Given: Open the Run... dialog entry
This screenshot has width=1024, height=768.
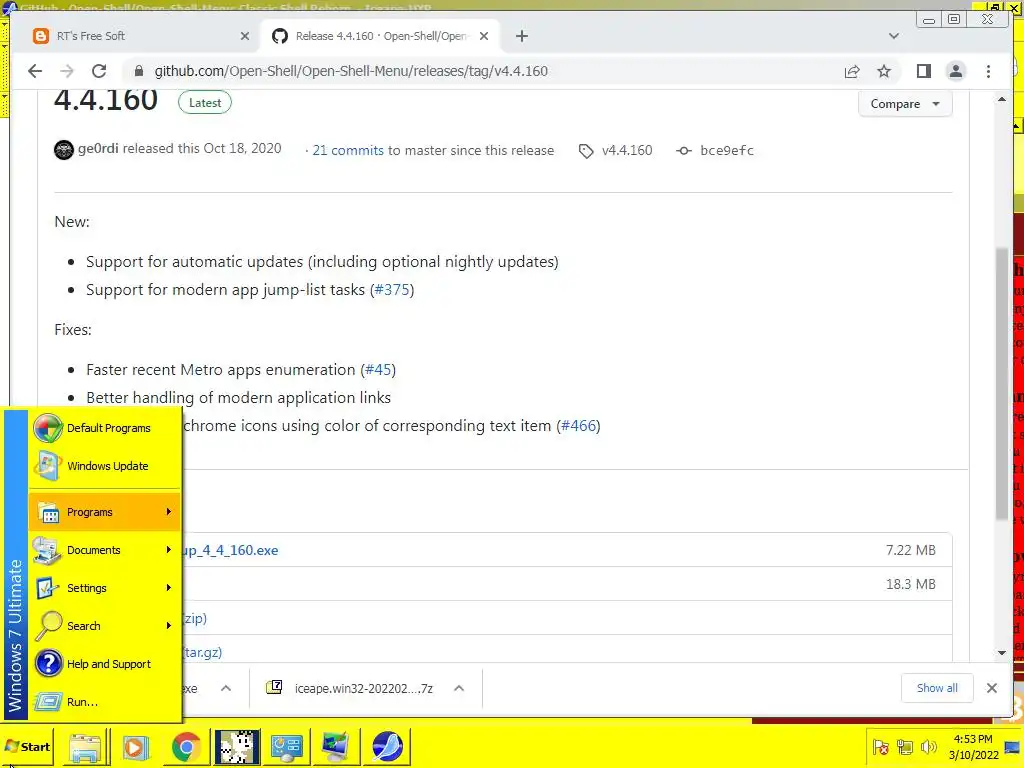Looking at the screenshot, I should pyautogui.click(x=104, y=701).
